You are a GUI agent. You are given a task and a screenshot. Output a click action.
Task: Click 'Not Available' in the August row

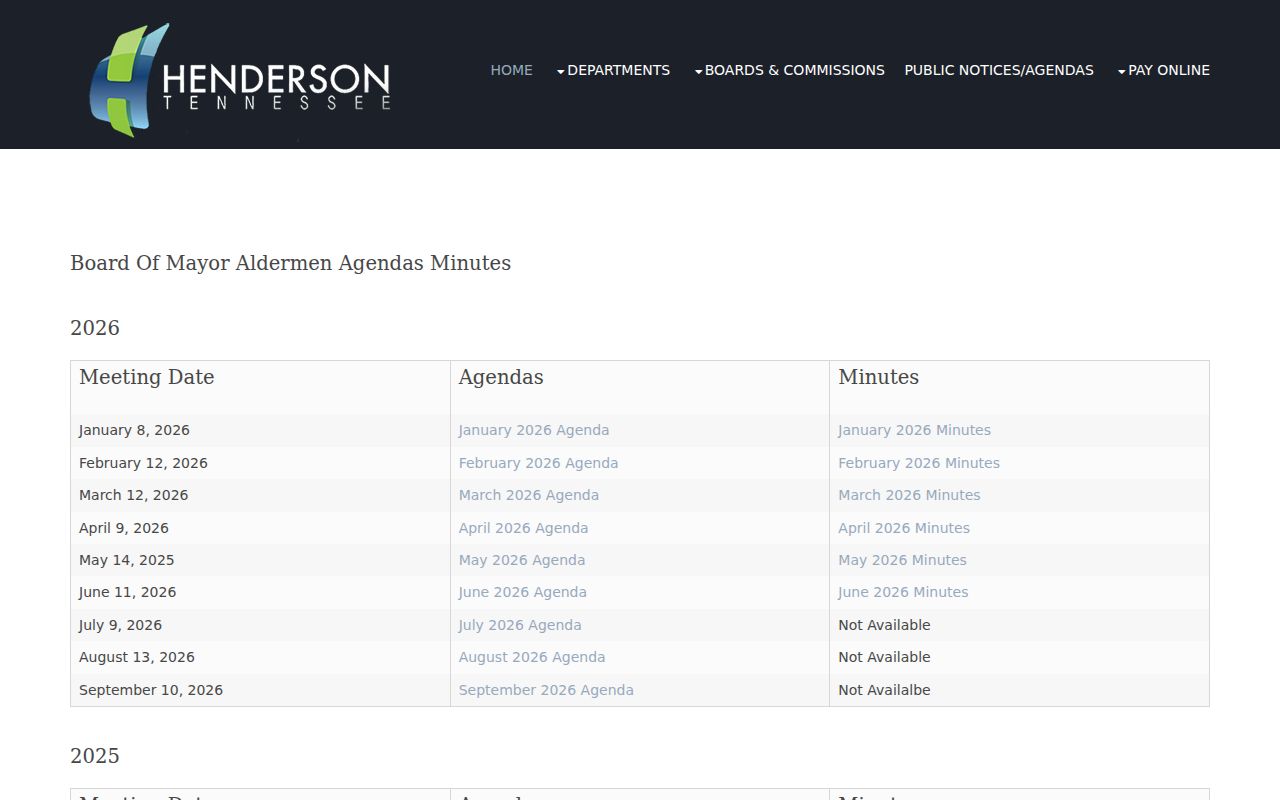click(x=884, y=657)
